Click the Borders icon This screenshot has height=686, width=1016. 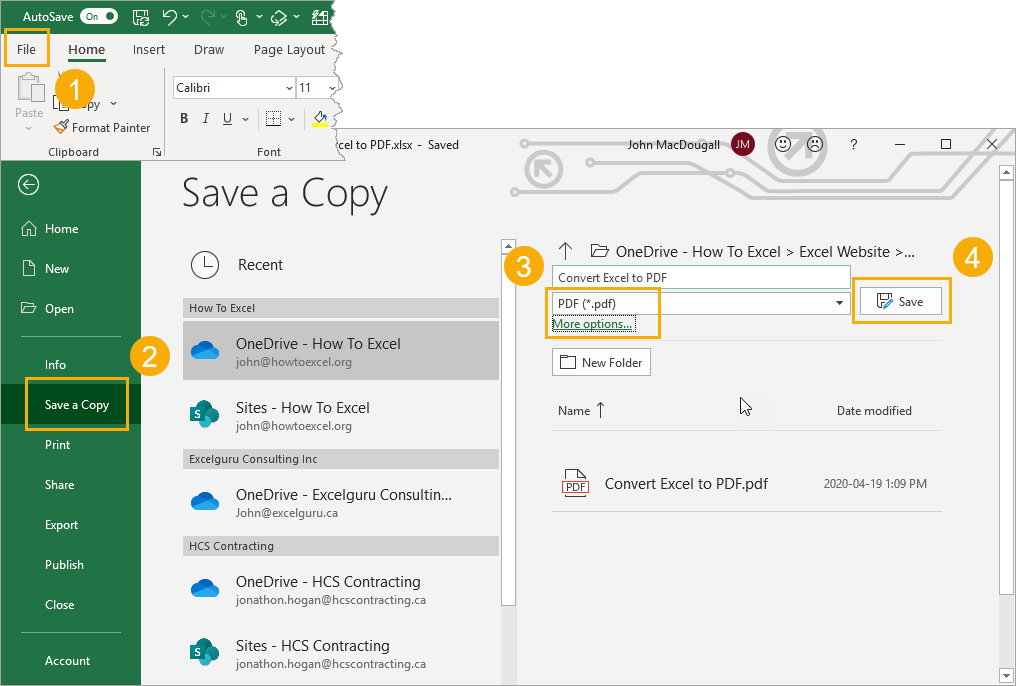(x=273, y=119)
